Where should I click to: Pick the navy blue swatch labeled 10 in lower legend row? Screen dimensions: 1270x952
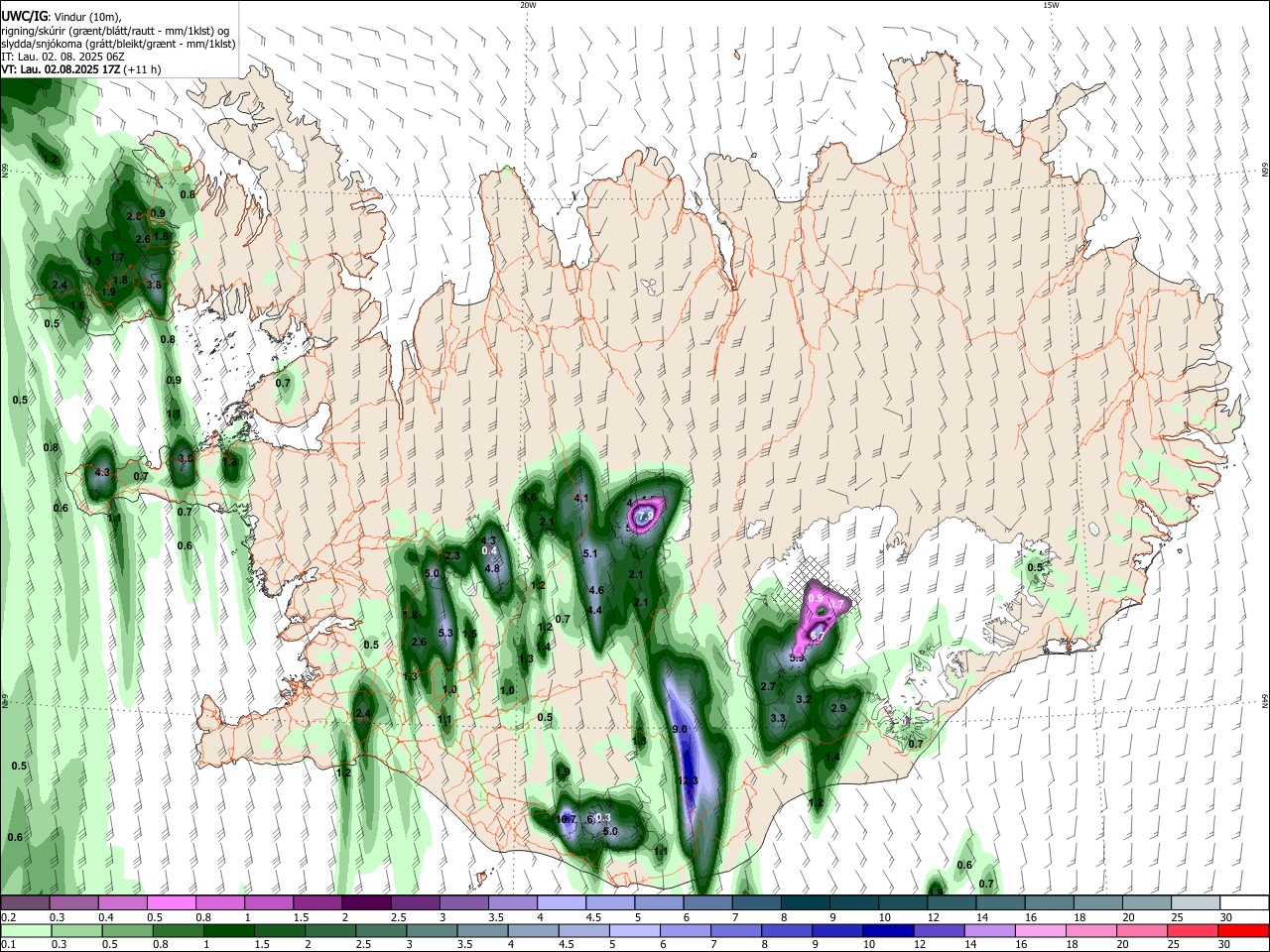[889, 930]
